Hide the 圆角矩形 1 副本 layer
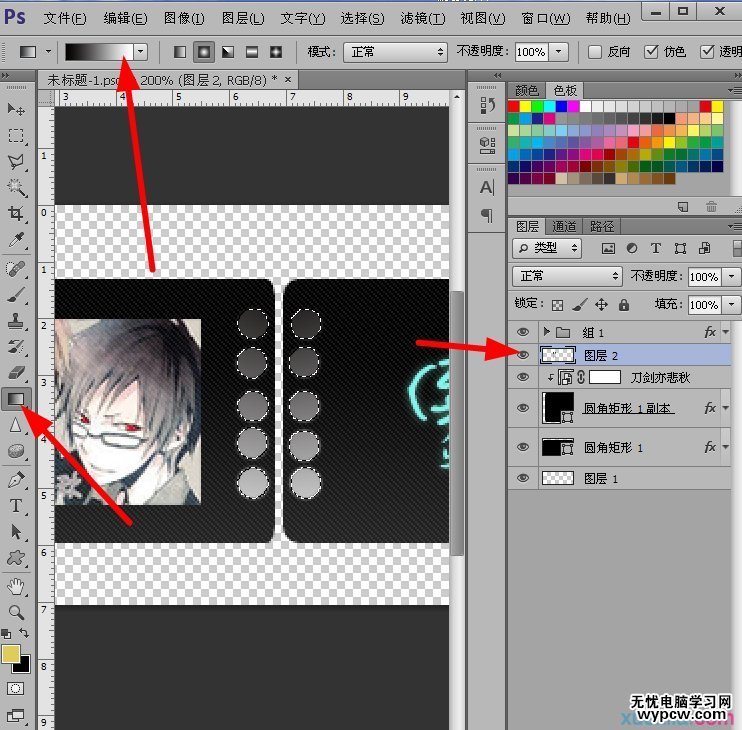742x730 pixels. point(523,408)
